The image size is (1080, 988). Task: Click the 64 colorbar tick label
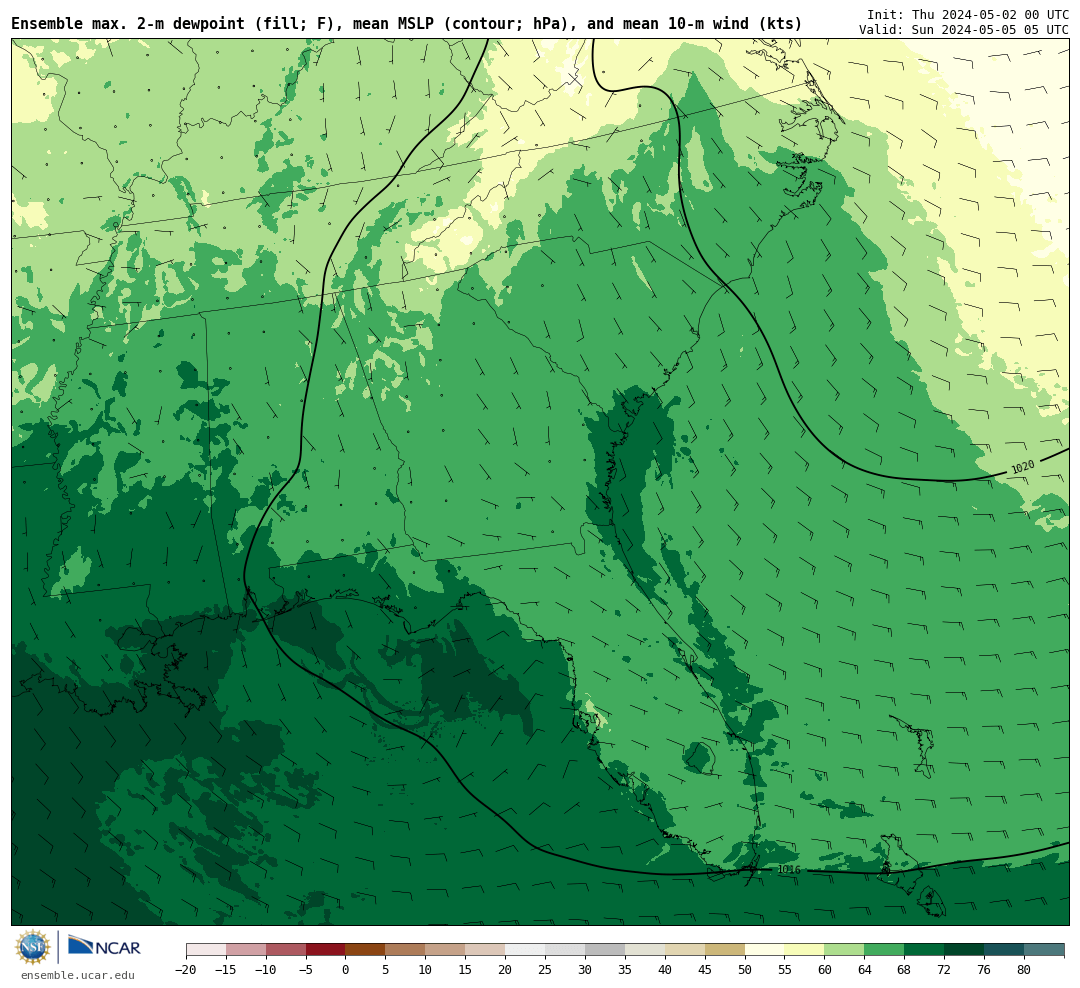pyautogui.click(x=864, y=970)
